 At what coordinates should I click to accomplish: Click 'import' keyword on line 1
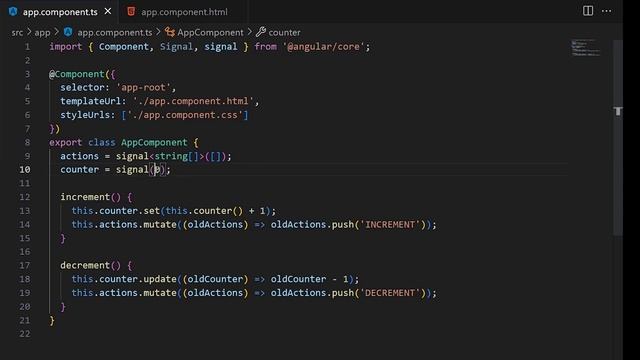click(65, 47)
